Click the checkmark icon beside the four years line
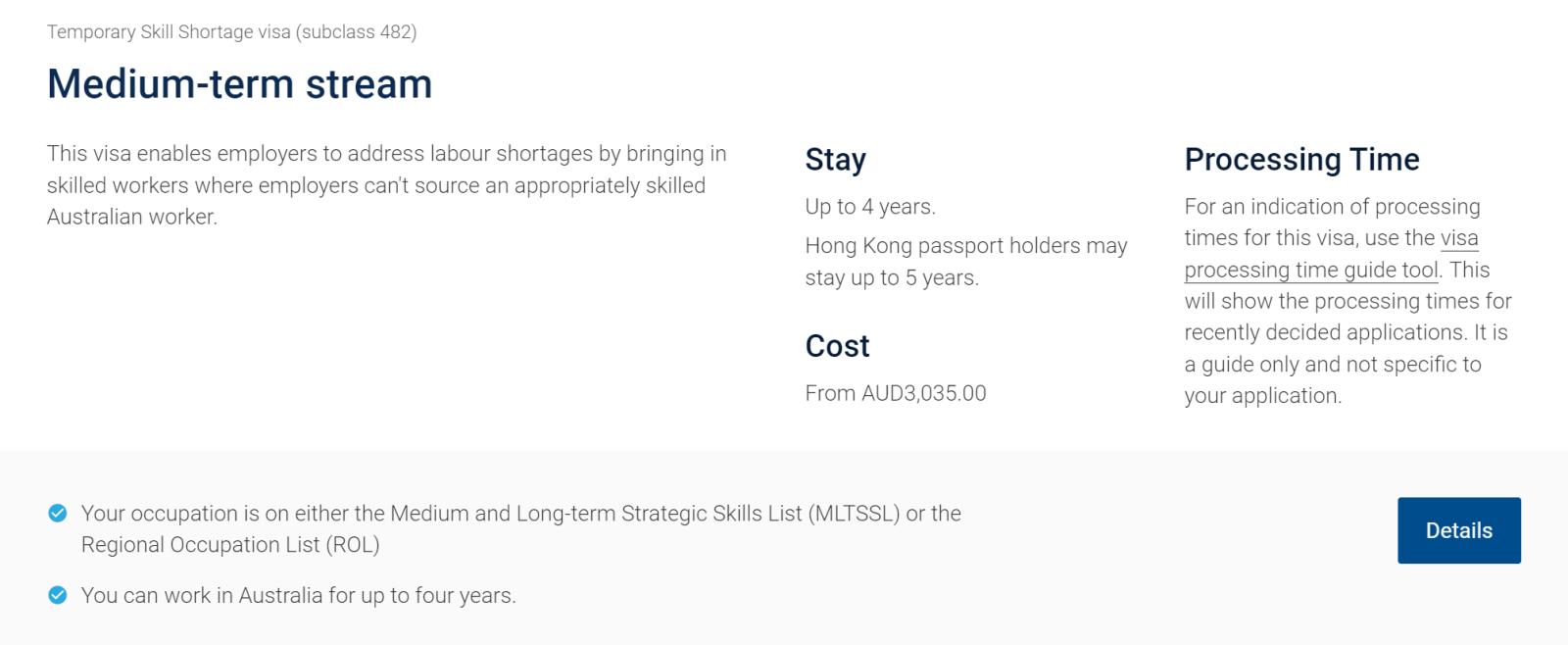Viewport: 1568px width, 645px height. pyautogui.click(x=58, y=595)
